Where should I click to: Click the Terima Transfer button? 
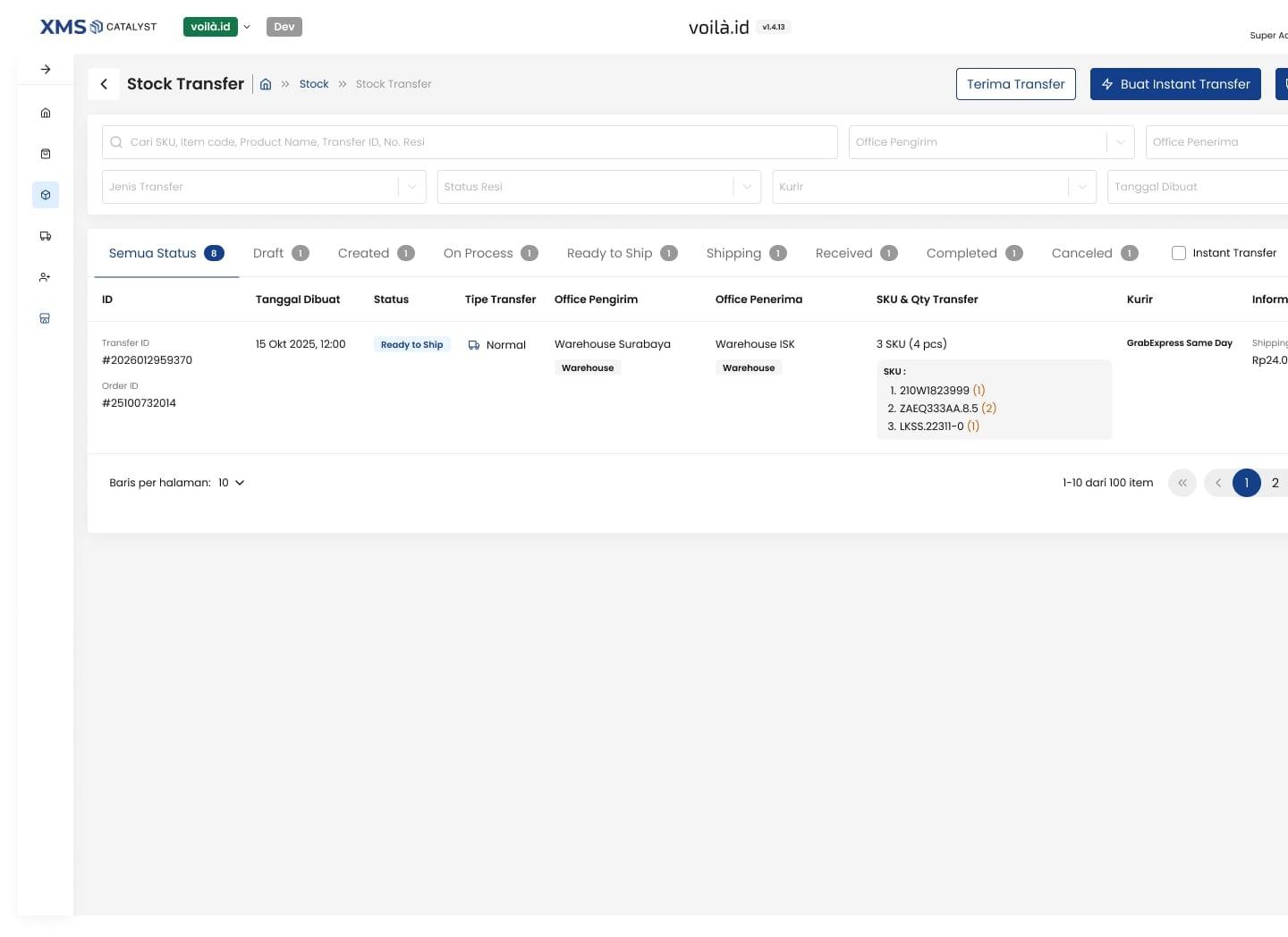pos(1016,84)
